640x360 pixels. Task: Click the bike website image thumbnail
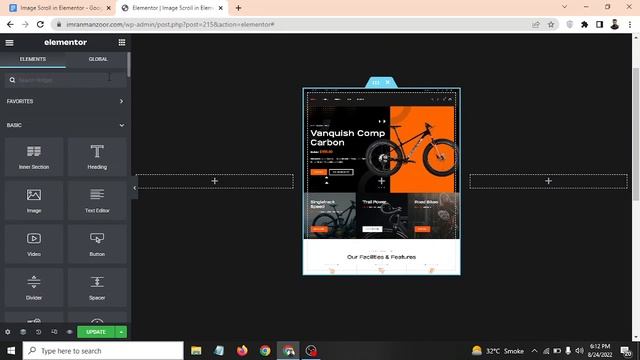(381, 181)
